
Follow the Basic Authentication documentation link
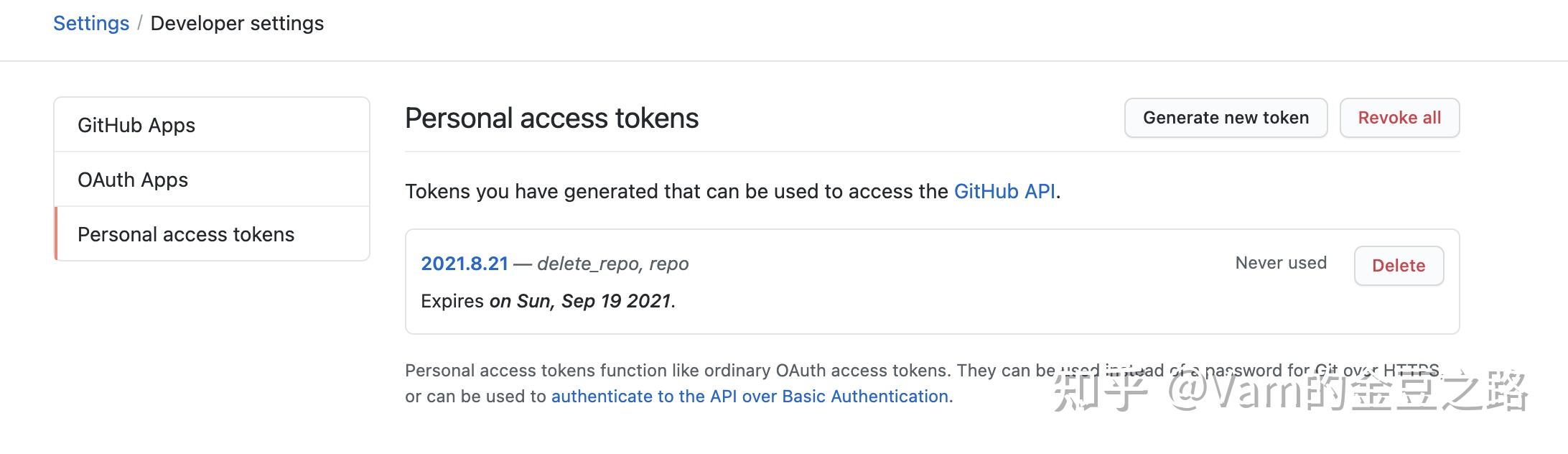click(x=750, y=396)
